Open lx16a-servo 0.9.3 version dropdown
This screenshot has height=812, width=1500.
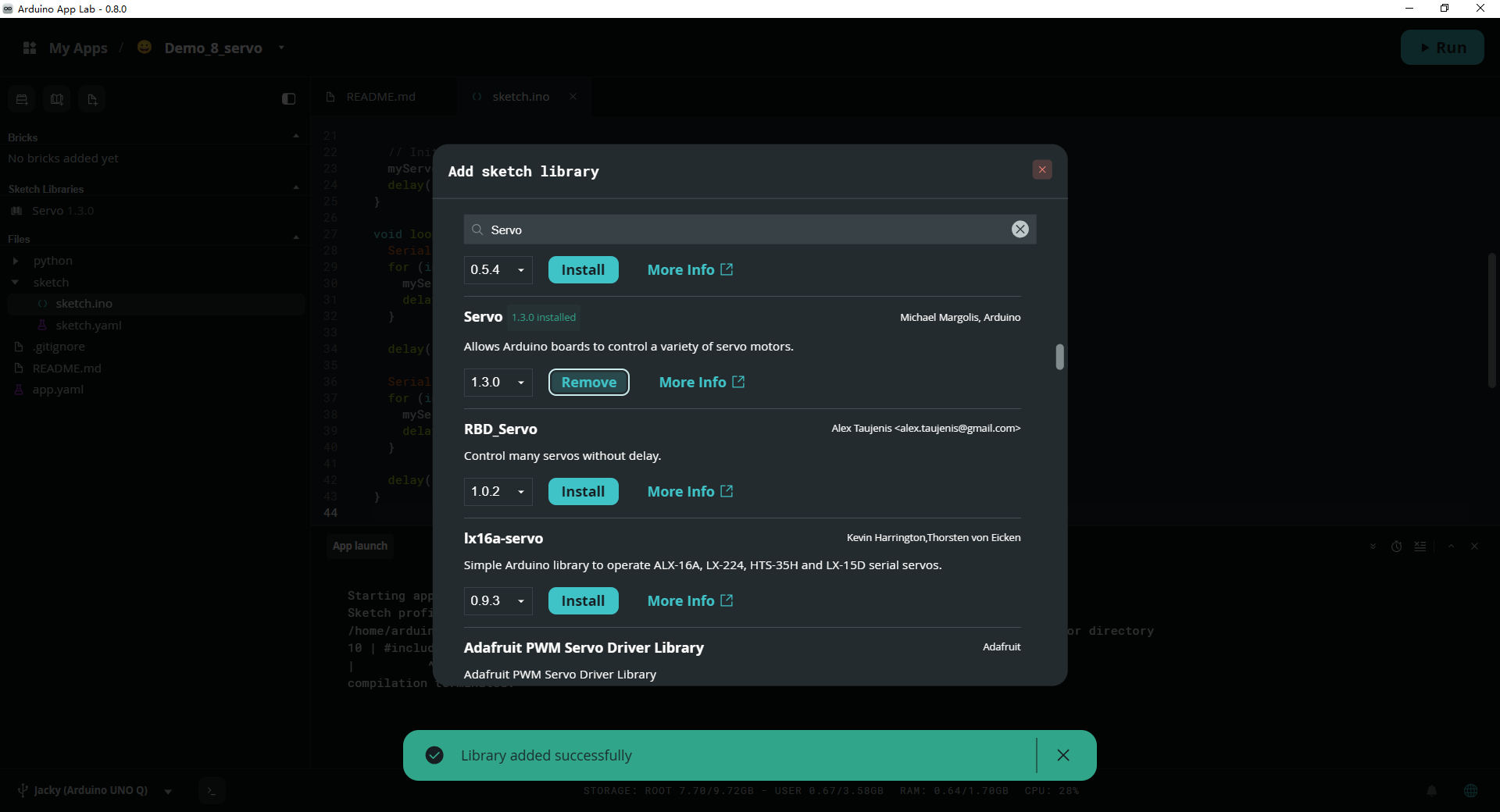[x=498, y=600]
